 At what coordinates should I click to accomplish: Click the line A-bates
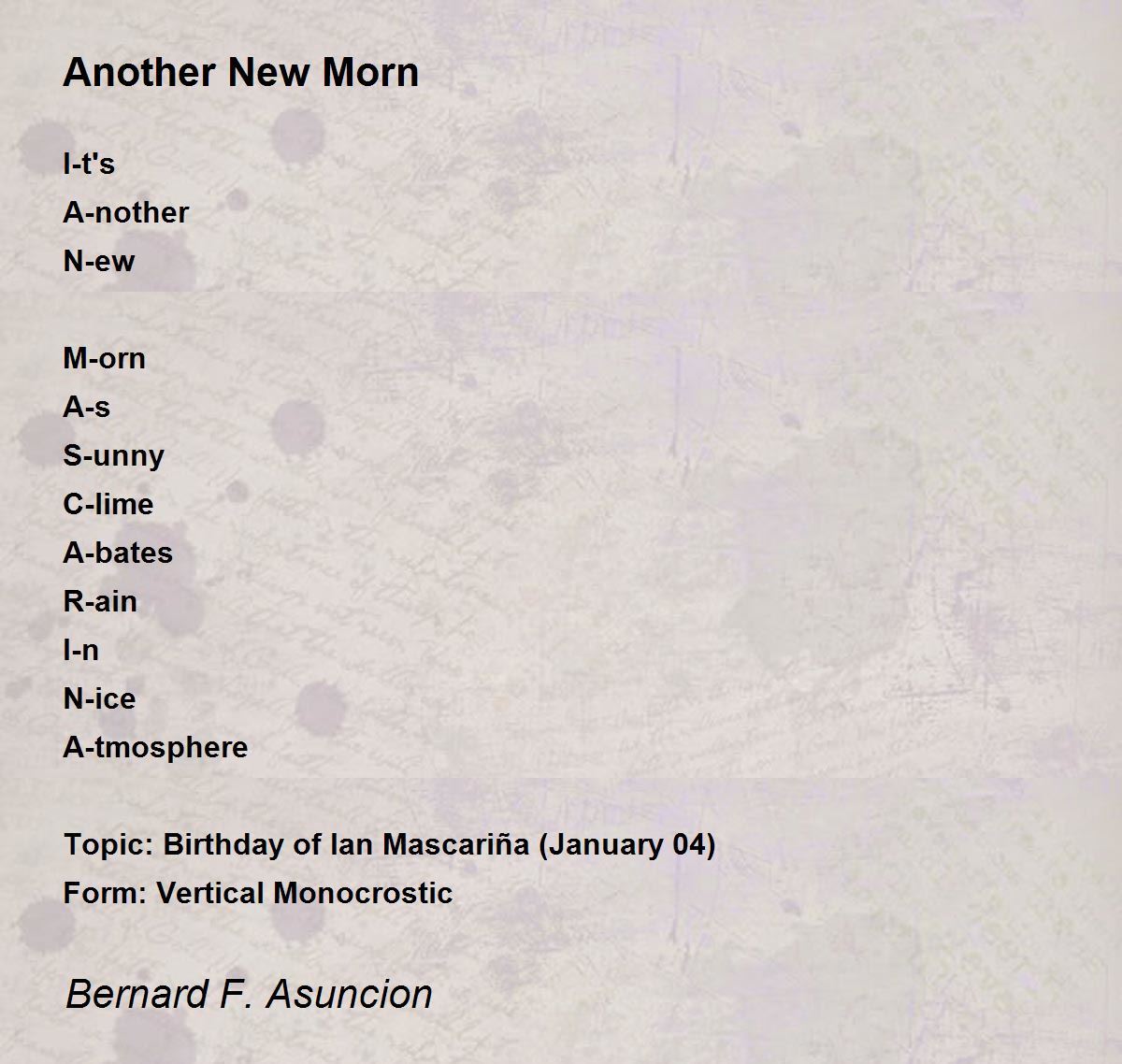tap(118, 553)
